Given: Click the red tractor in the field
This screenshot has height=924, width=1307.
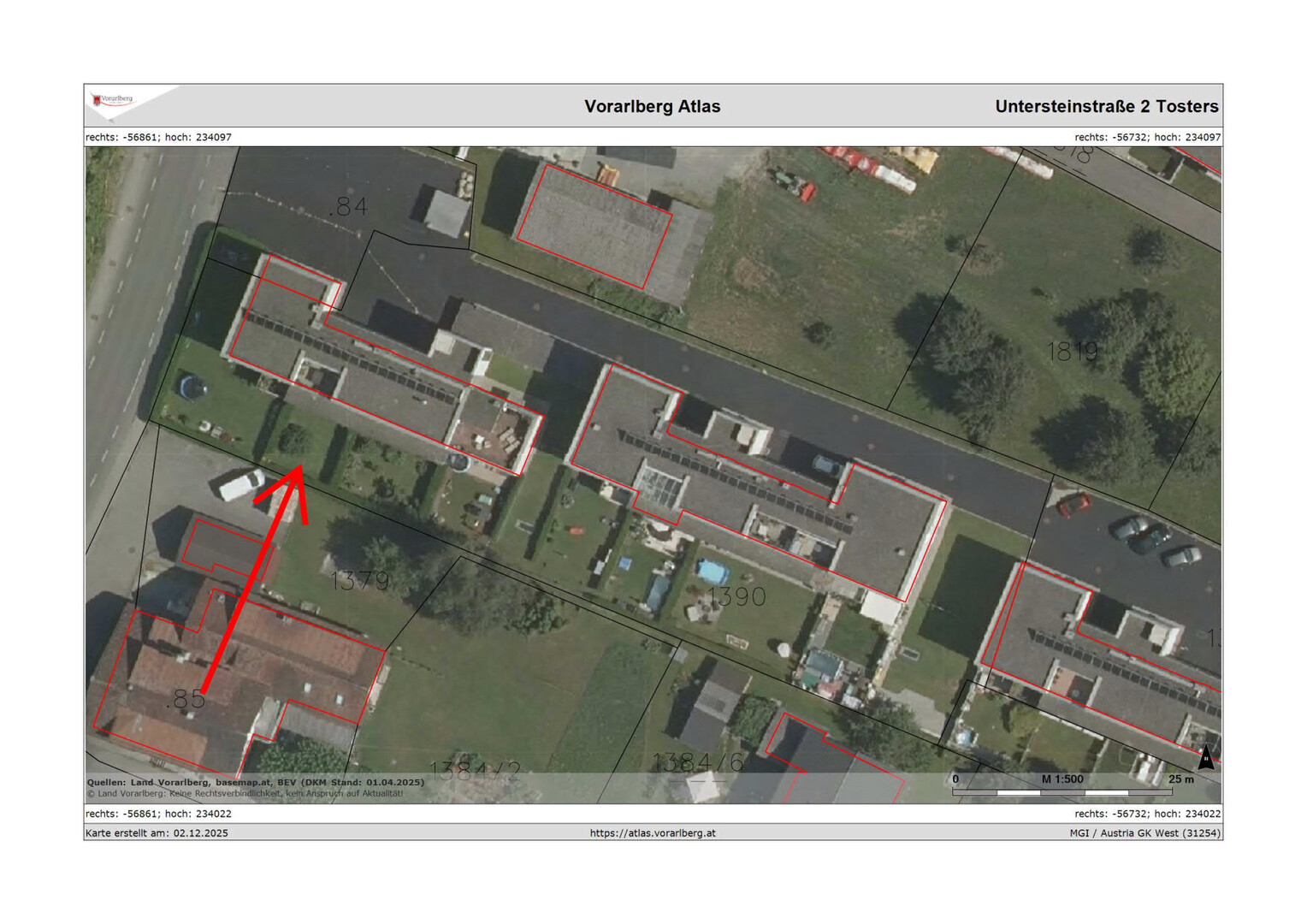Looking at the screenshot, I should click(x=795, y=185).
